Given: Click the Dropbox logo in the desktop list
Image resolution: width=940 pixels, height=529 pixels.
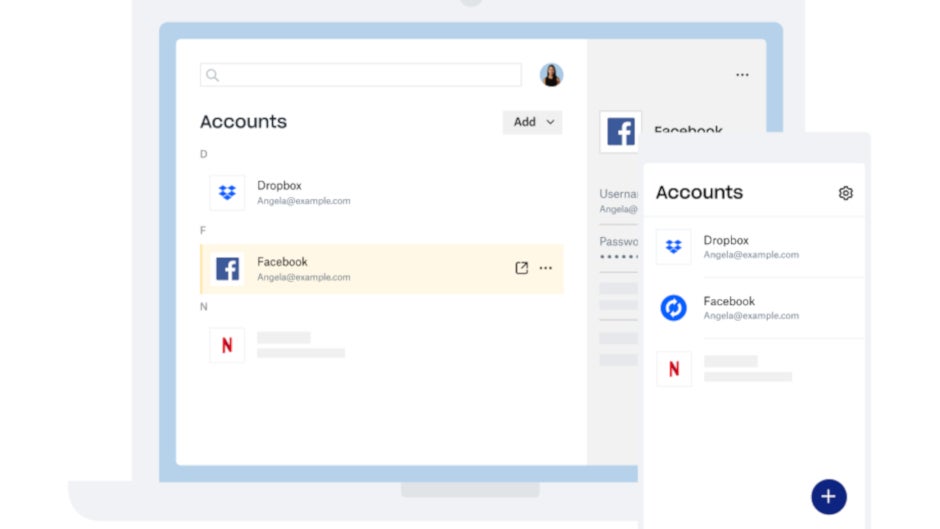Looking at the screenshot, I should [227, 193].
